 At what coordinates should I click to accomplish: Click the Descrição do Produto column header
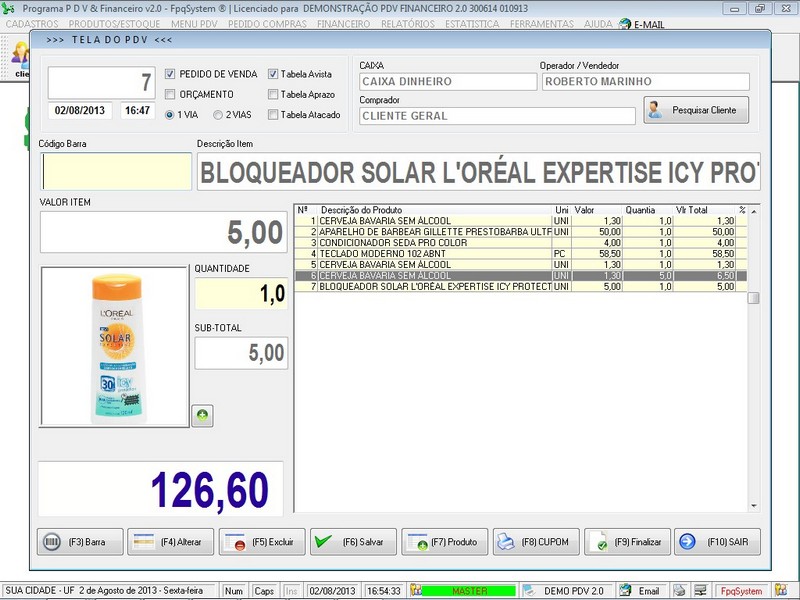coord(435,210)
